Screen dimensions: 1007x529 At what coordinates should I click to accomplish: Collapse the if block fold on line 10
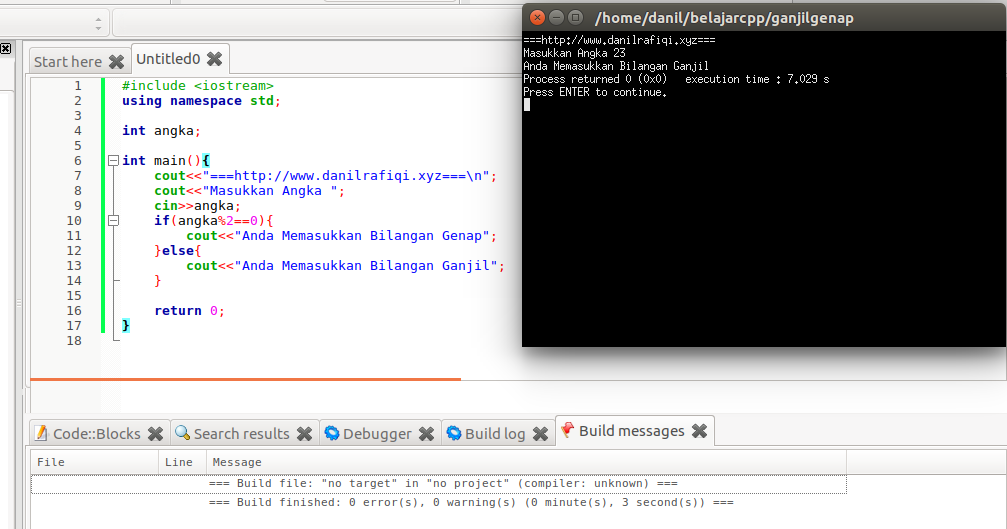click(114, 220)
